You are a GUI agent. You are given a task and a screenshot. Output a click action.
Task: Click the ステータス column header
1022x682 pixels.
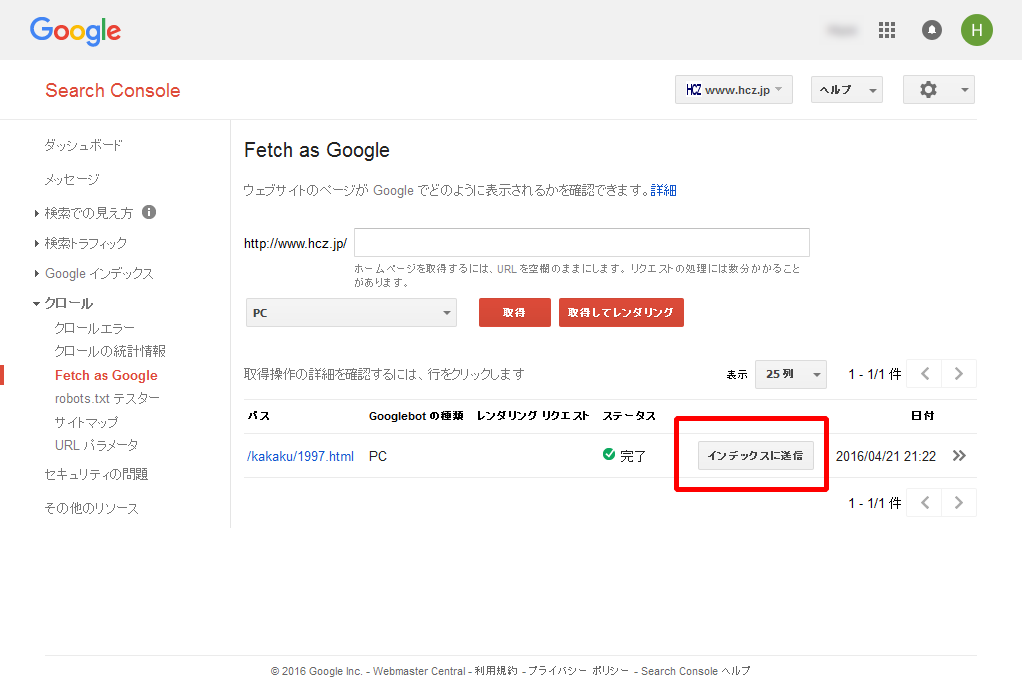(629, 416)
